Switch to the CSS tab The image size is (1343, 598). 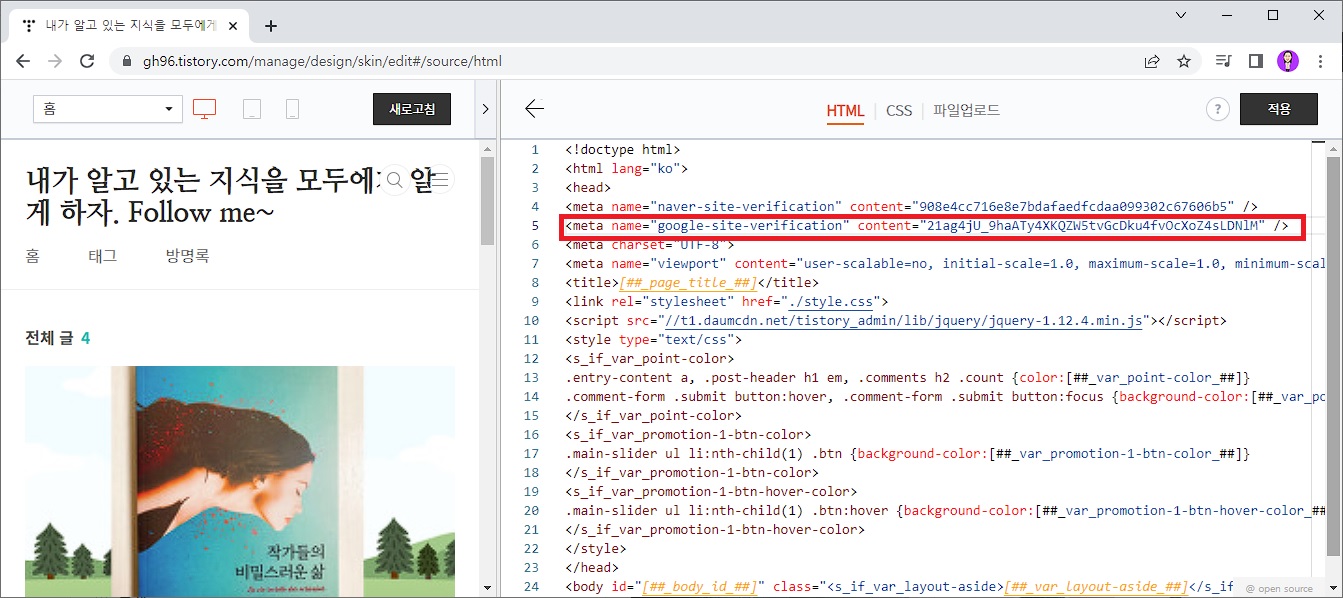[x=899, y=111]
